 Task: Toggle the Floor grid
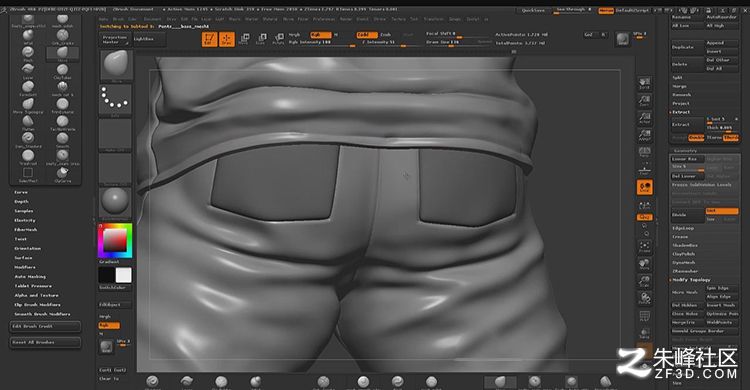pos(644,169)
